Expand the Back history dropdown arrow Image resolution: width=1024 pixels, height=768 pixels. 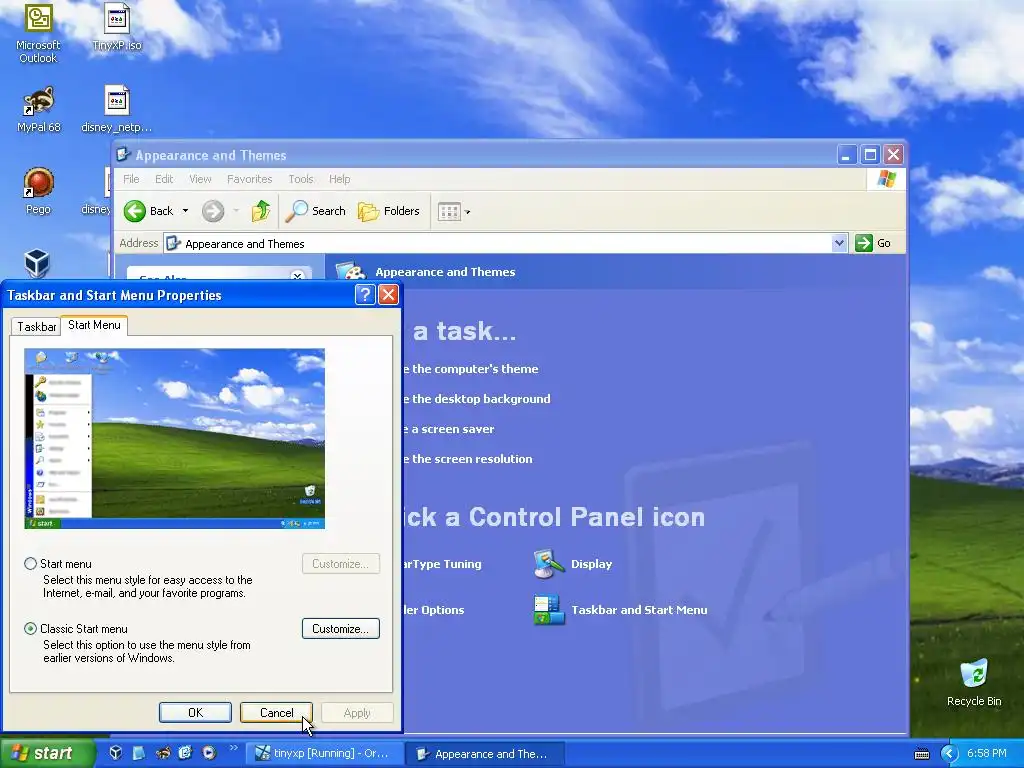pyautogui.click(x=185, y=211)
